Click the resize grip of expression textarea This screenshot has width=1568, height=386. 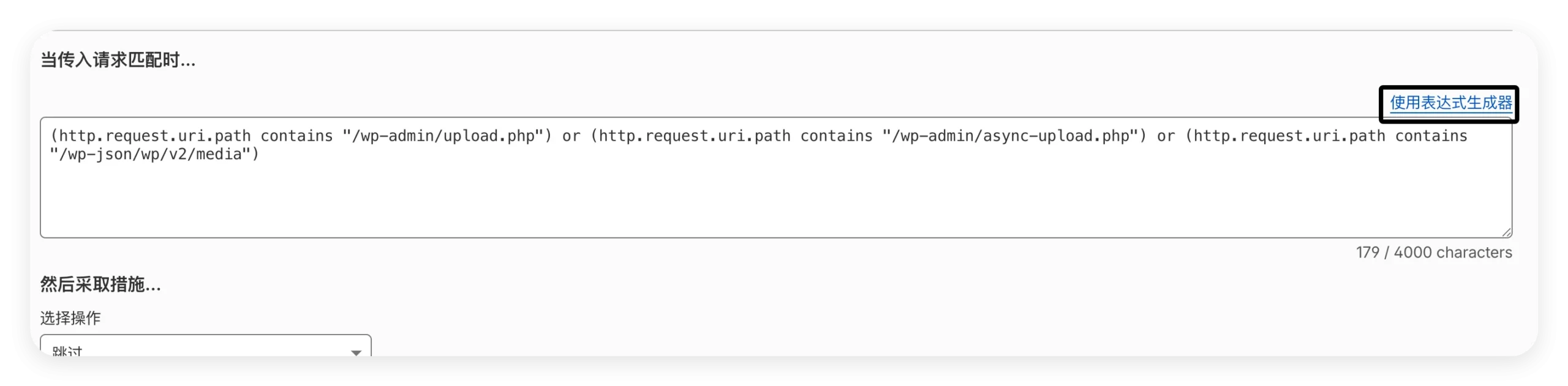pos(1507,232)
